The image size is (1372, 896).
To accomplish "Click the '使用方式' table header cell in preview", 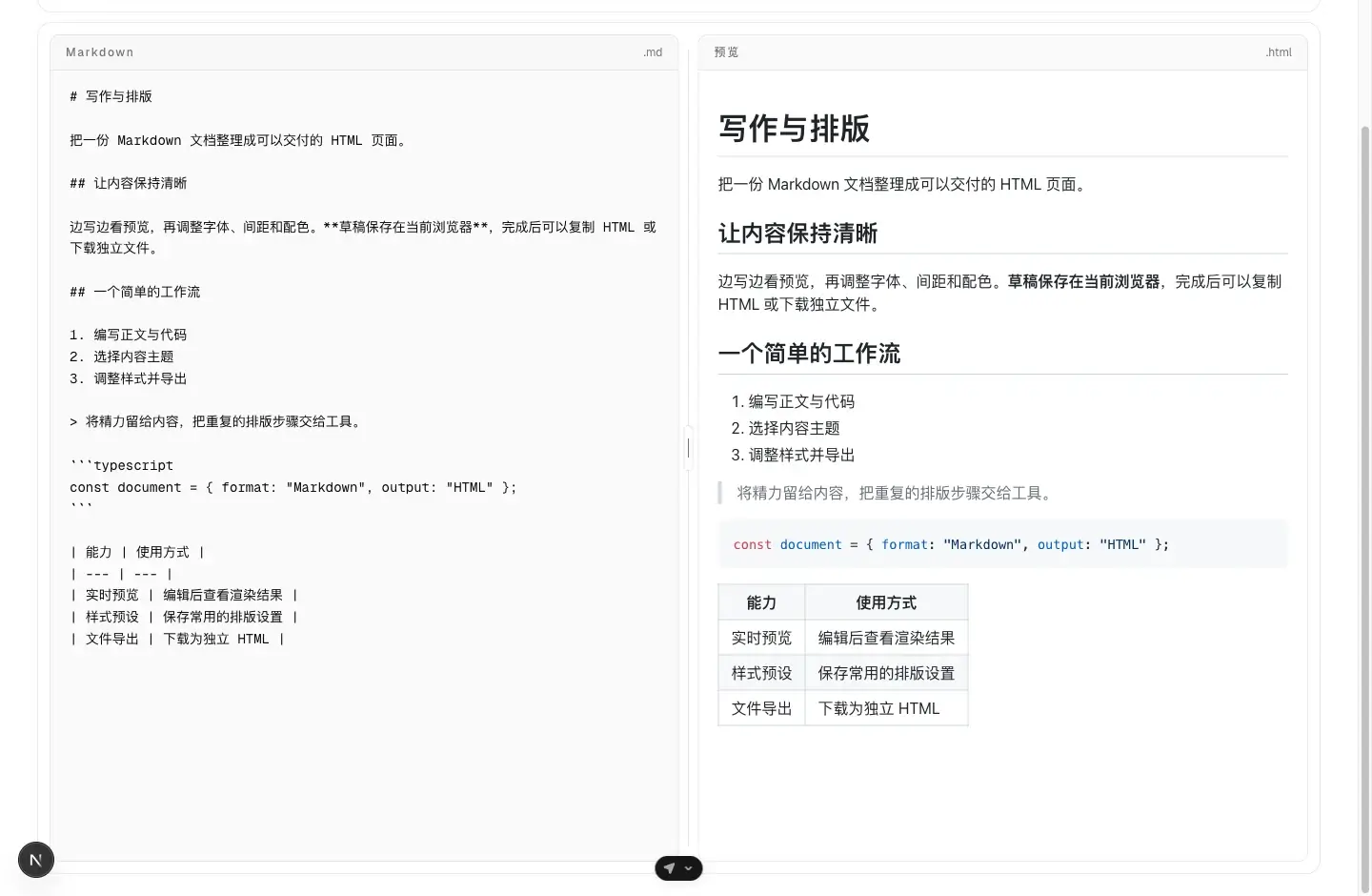I will tap(886, 602).
